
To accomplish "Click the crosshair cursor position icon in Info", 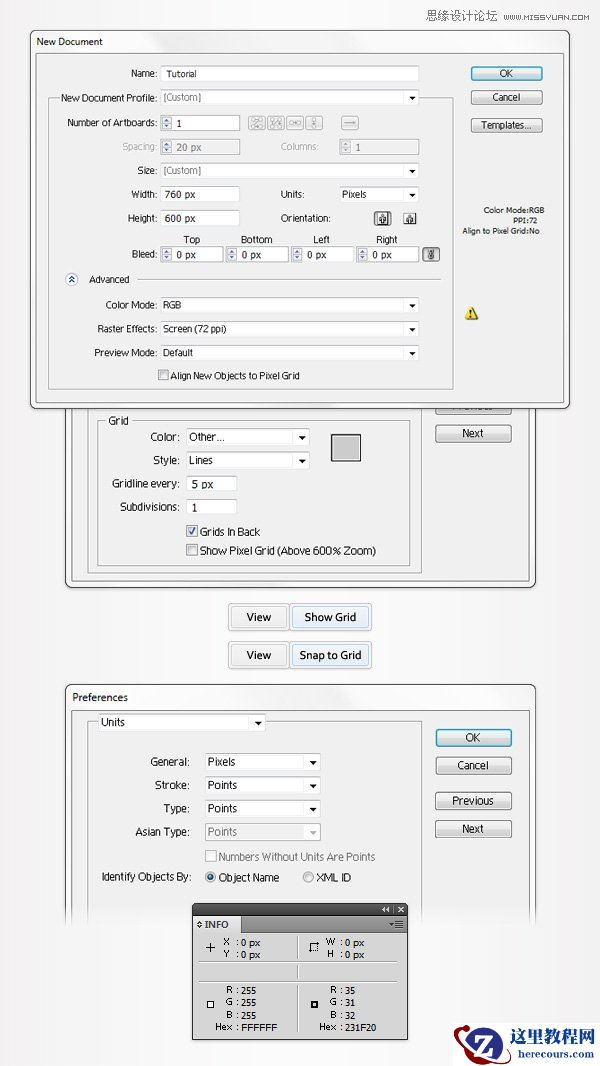I will point(210,948).
